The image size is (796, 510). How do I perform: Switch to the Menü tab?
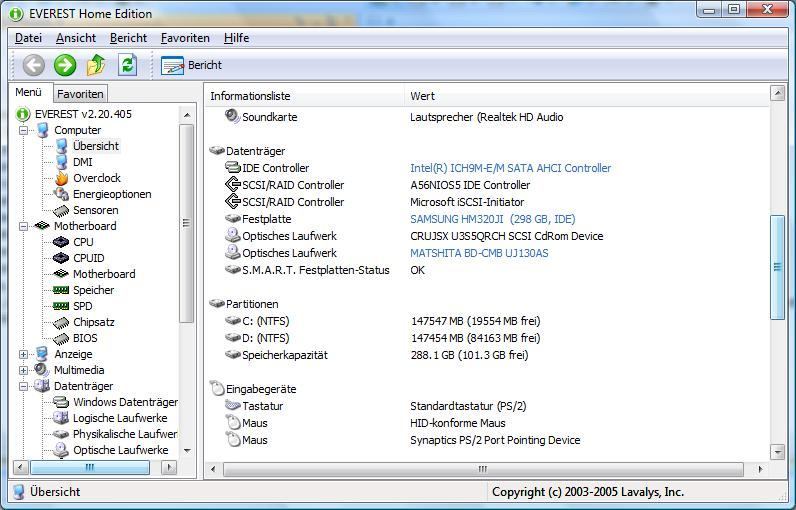(x=28, y=92)
